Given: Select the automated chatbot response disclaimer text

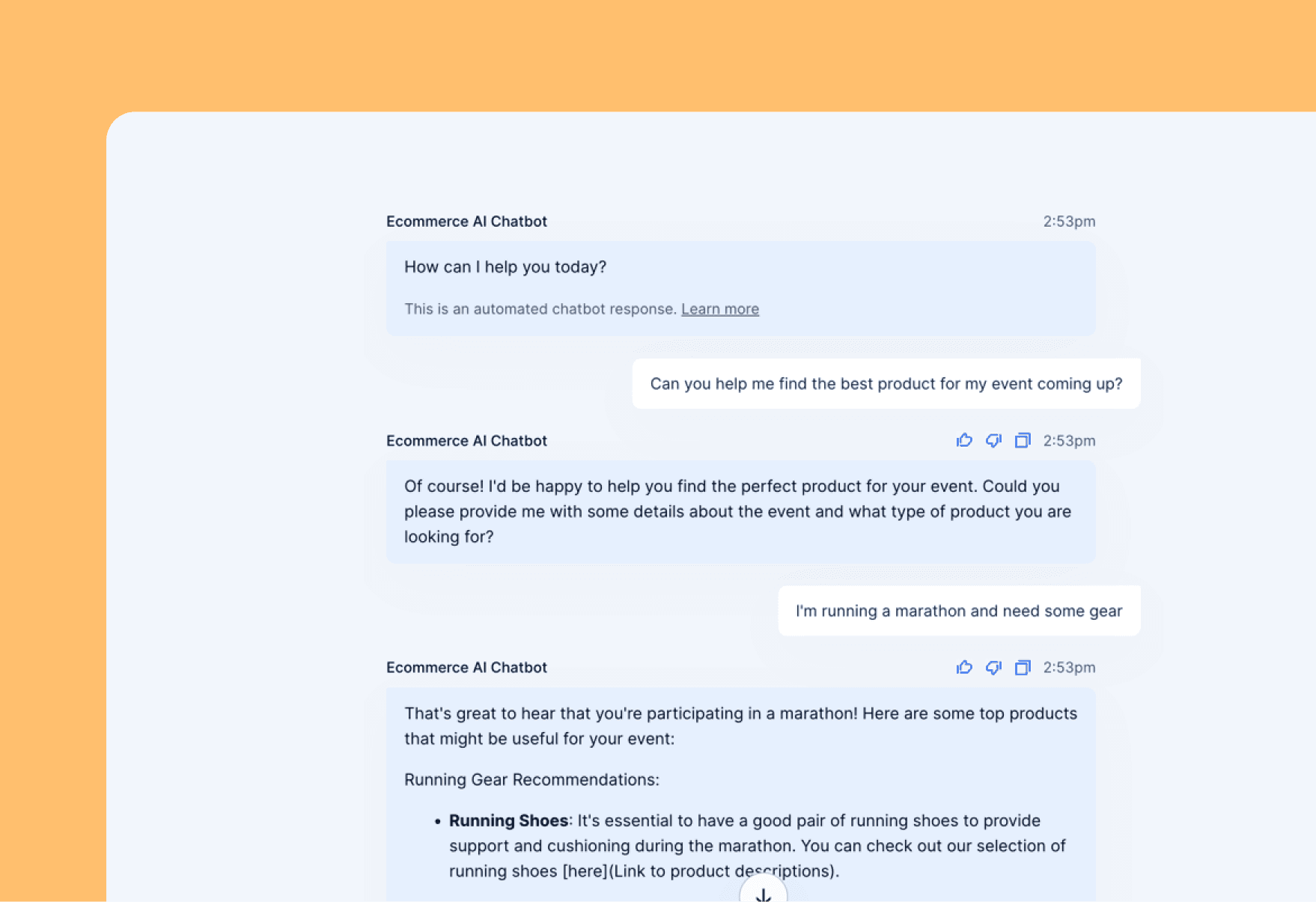Looking at the screenshot, I should click(x=540, y=308).
